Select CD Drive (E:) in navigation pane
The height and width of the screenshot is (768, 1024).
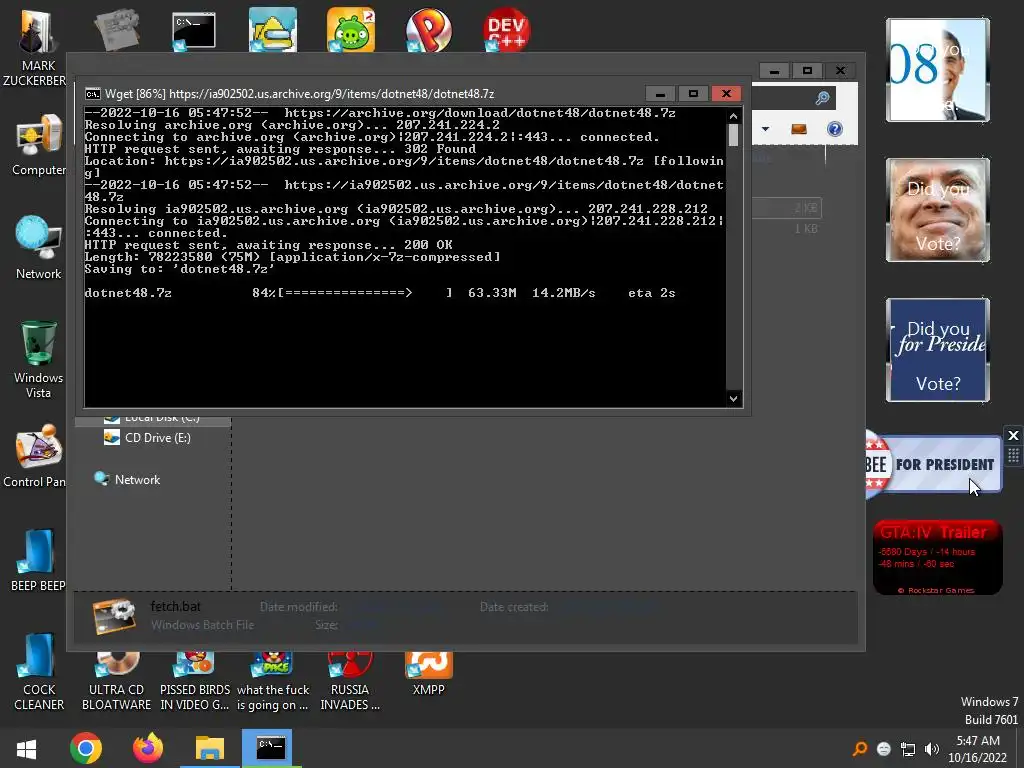click(148, 438)
